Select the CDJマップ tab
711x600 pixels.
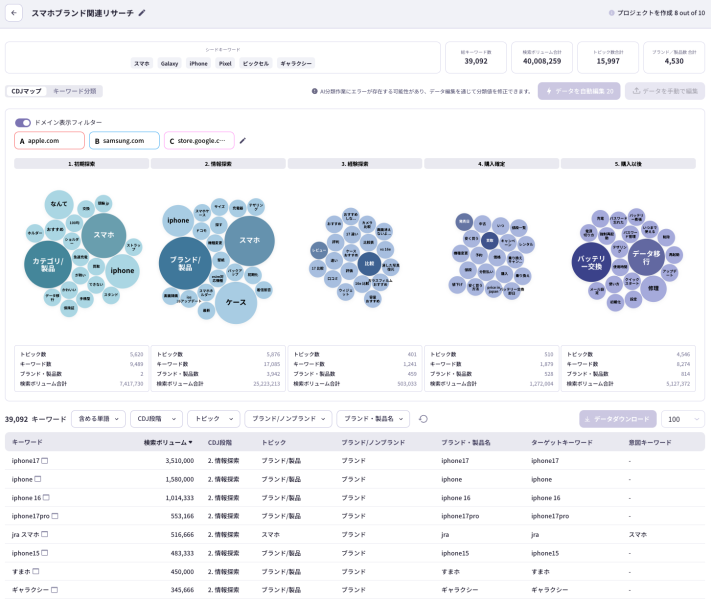click(x=26, y=91)
